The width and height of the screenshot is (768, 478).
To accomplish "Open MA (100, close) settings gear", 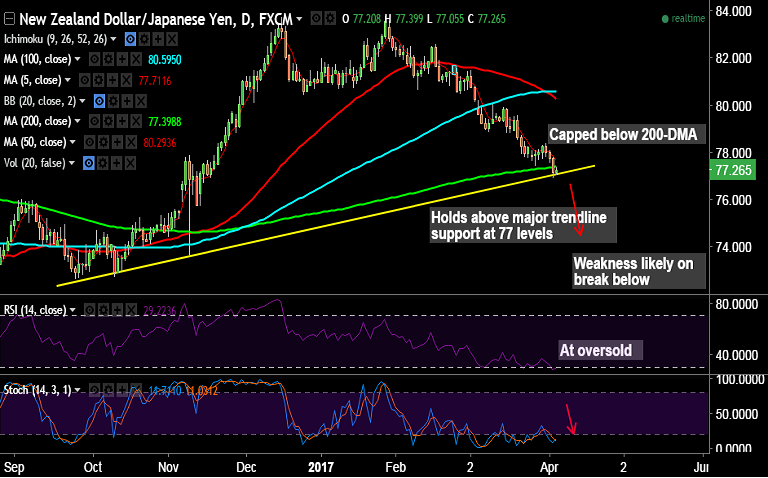I will pos(108,60).
